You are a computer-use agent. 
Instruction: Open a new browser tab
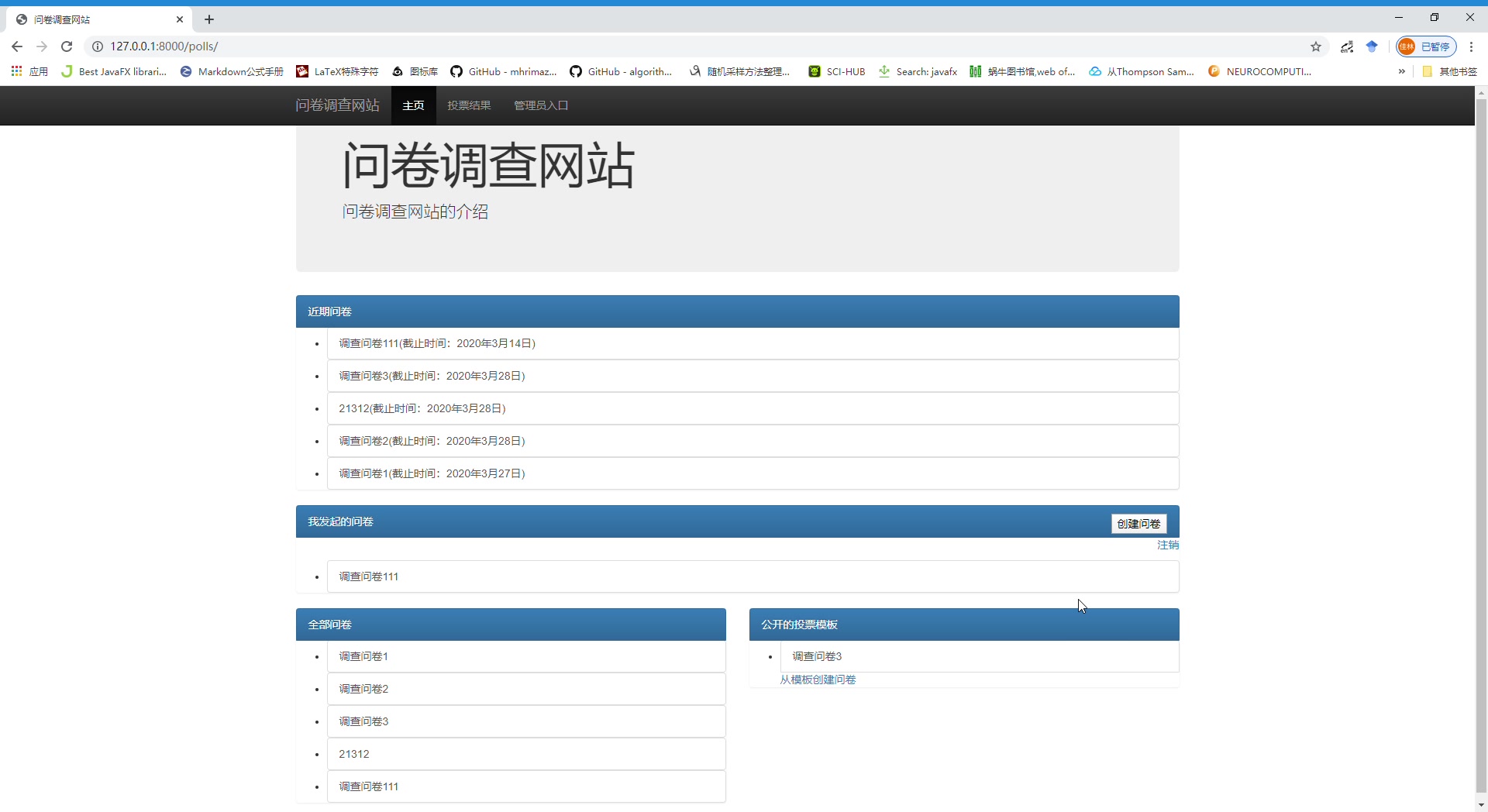tap(209, 19)
